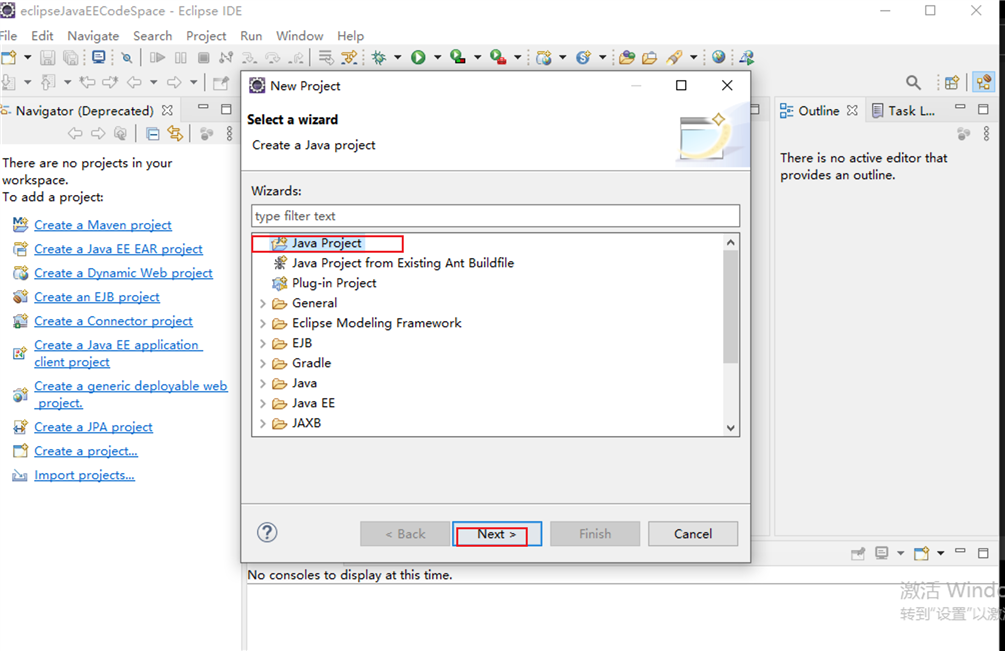Viewport: 1005px width, 651px height.
Task: Click the Step Over toolbar icon
Action: coord(272,58)
